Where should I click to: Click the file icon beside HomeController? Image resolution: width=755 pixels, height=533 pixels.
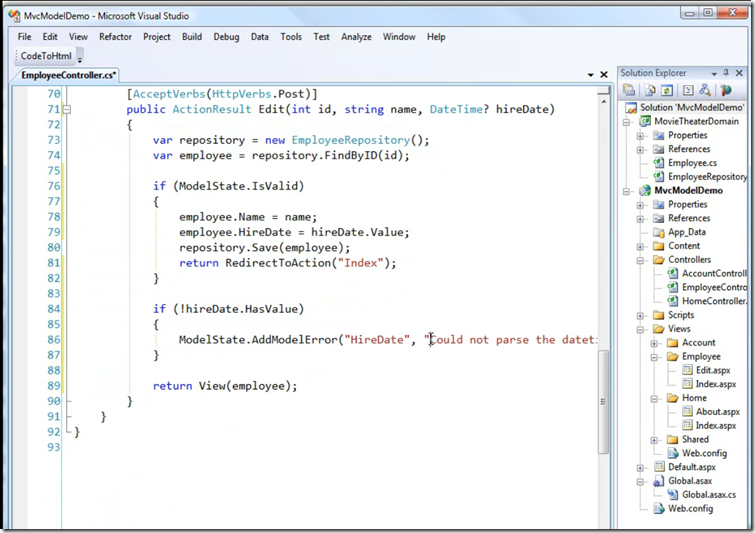(673, 301)
